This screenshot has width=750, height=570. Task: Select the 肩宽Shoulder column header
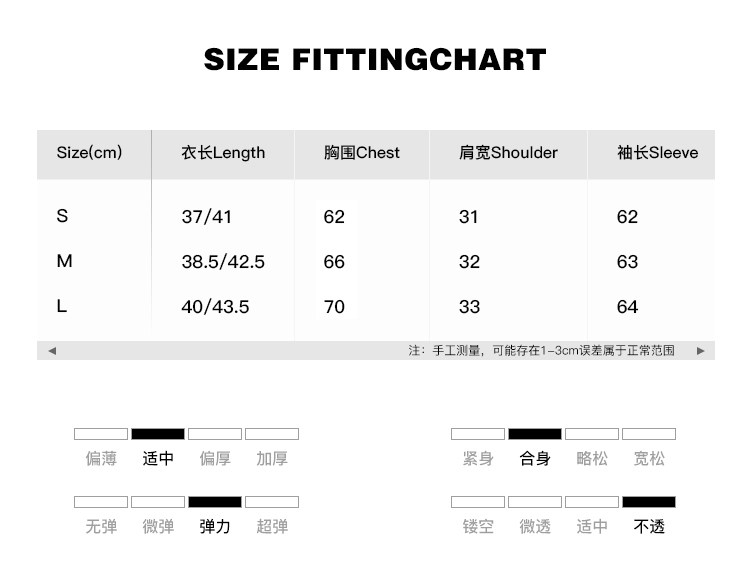(x=508, y=153)
